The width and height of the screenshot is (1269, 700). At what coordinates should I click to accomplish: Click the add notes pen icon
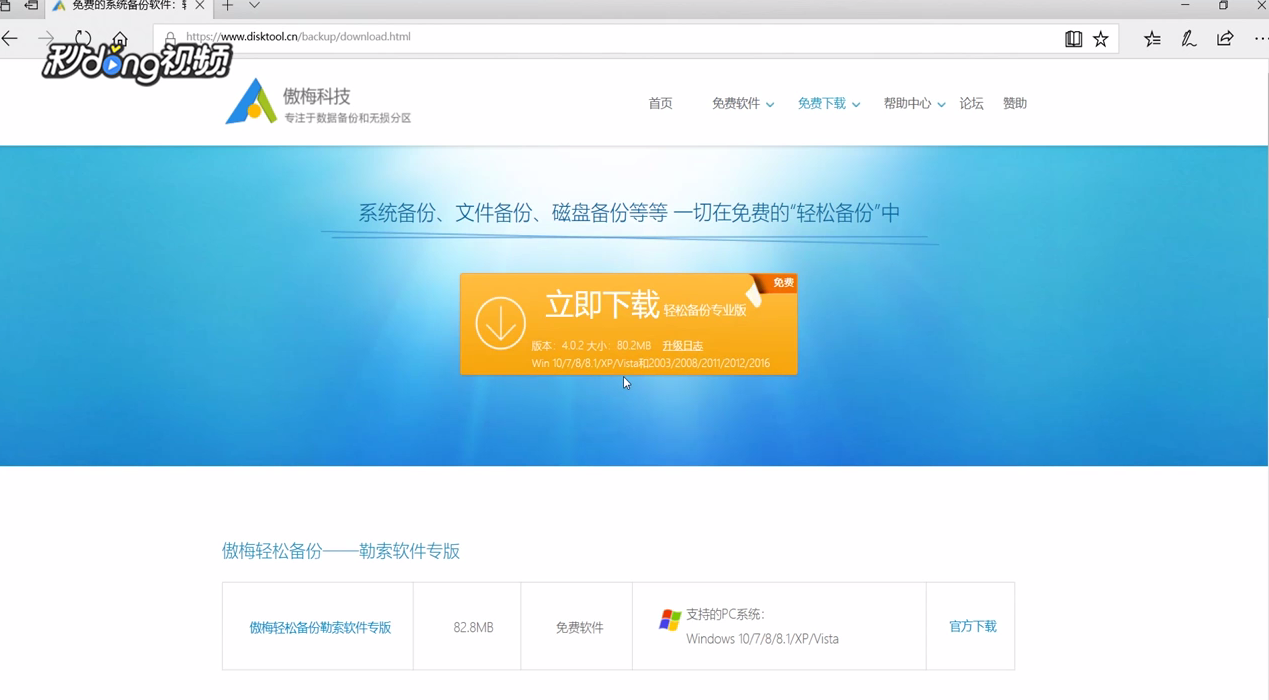point(1188,39)
